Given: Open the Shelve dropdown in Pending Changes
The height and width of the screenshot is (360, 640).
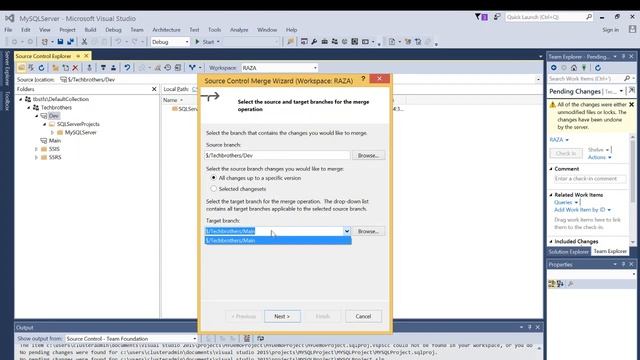Looking at the screenshot, I should (x=599, y=150).
